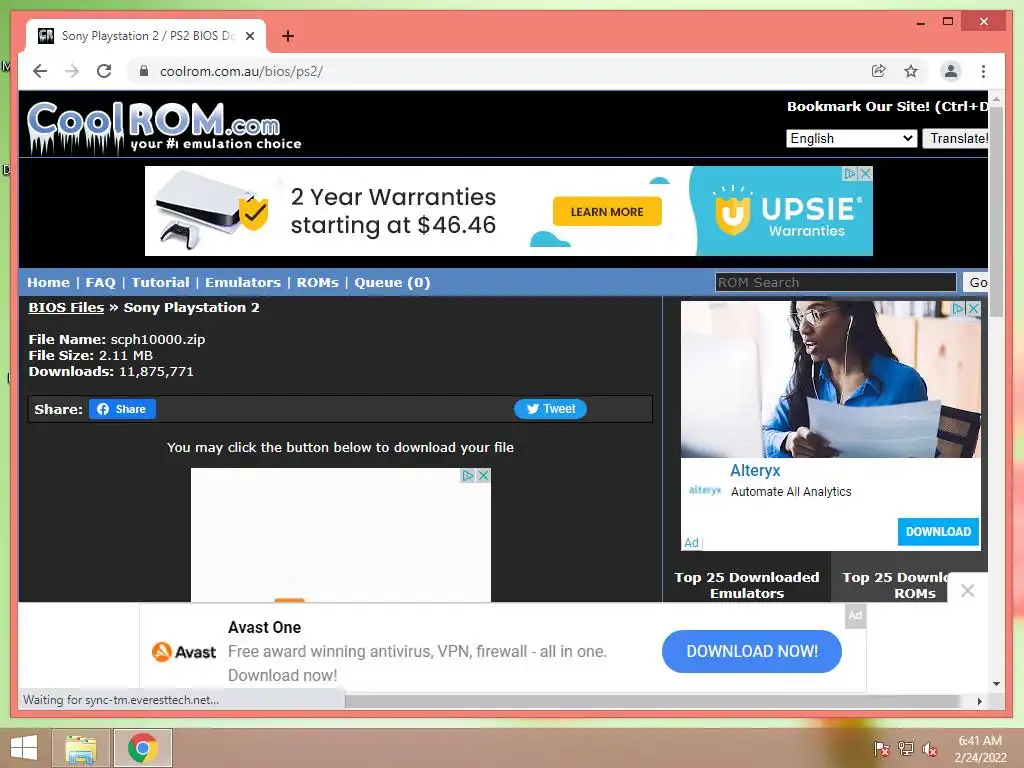
Task: Click the File Size 2.11 MB text
Action: (x=91, y=355)
